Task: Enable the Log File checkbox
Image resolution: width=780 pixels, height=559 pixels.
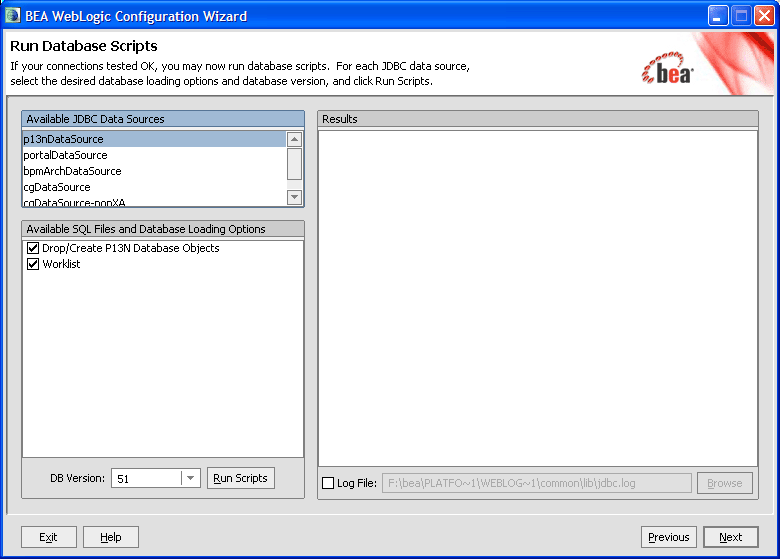Action: (328, 483)
